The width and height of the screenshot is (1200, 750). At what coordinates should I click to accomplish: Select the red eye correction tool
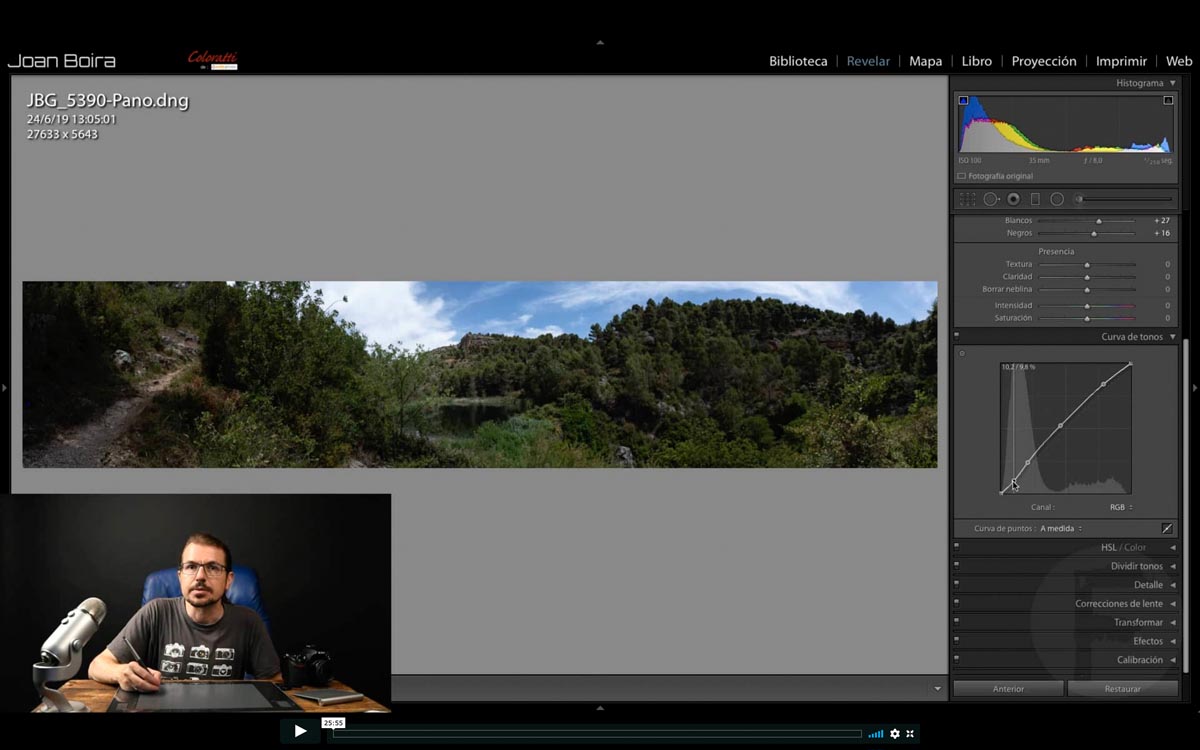pyautogui.click(x=1013, y=199)
